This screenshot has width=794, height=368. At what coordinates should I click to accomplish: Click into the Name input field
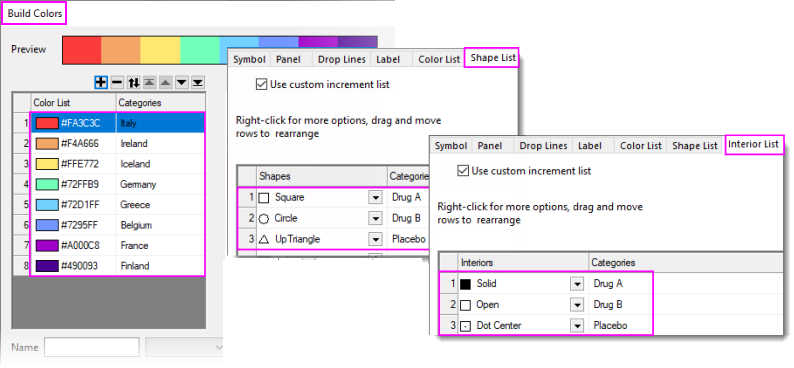(x=92, y=347)
